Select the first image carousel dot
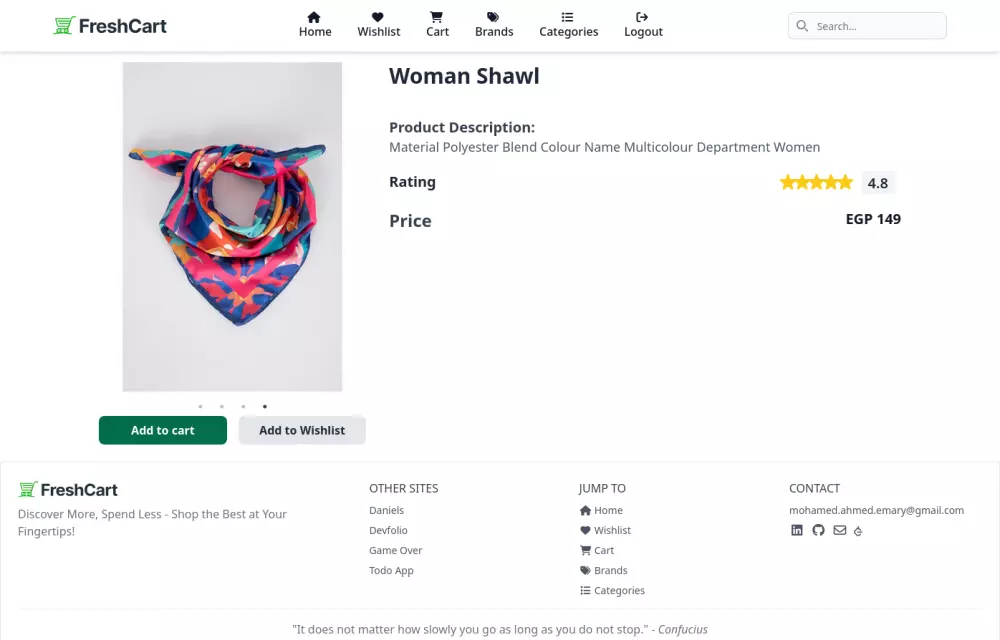Viewport: 1000px width, 640px height. [200, 406]
